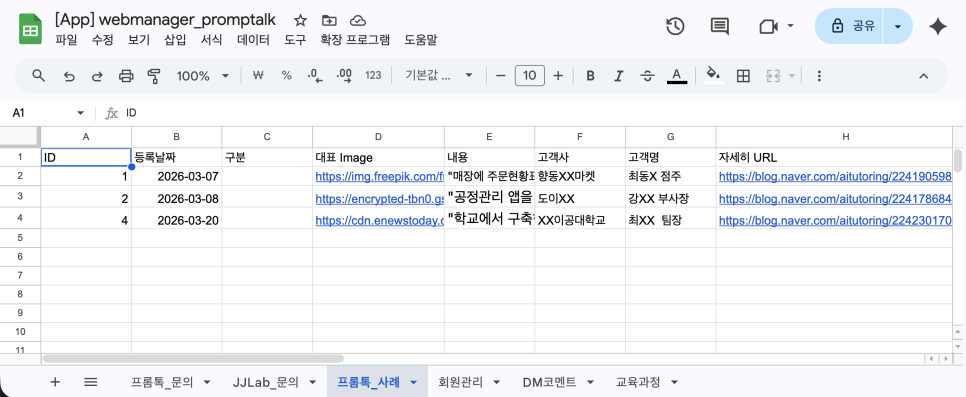966x397 pixels.
Task: Click the horizontal scrollbar thumb
Action: click(x=193, y=358)
